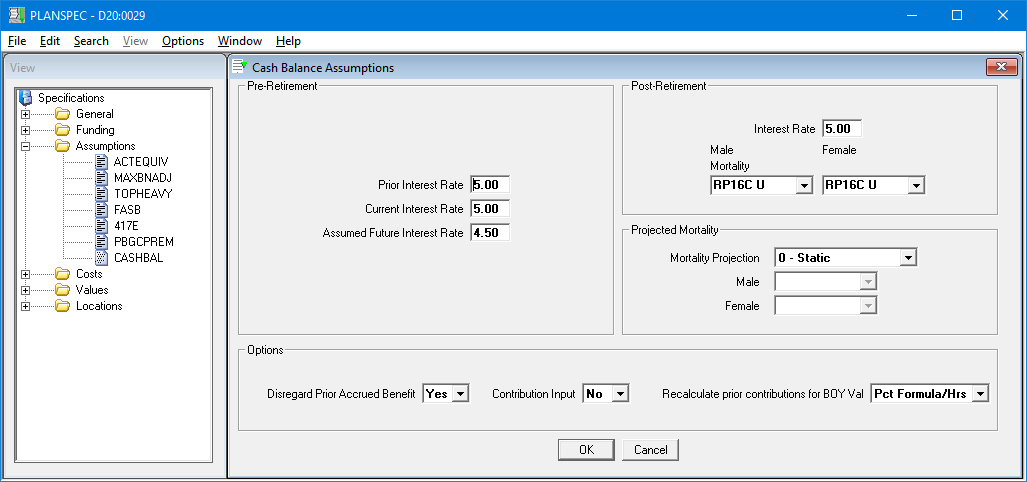1027x482 pixels.
Task: Select MAXBNADJ in the tree
Action: click(143, 177)
